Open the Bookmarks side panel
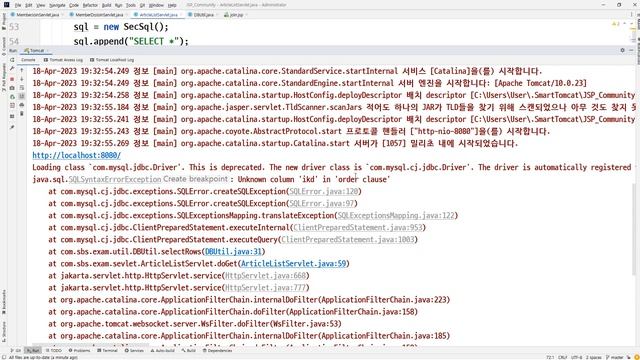 click(4, 302)
